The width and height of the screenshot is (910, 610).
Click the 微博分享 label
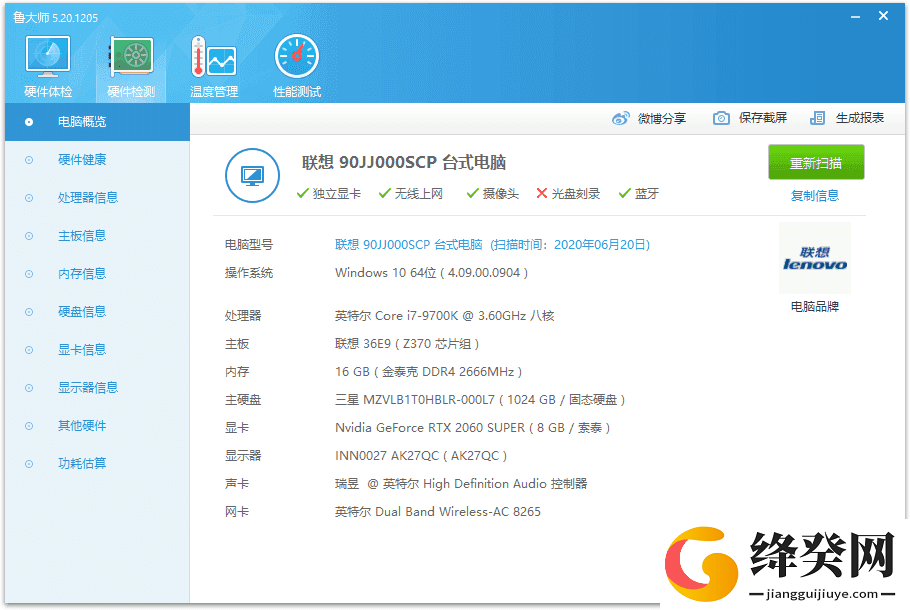pyautogui.click(x=662, y=118)
